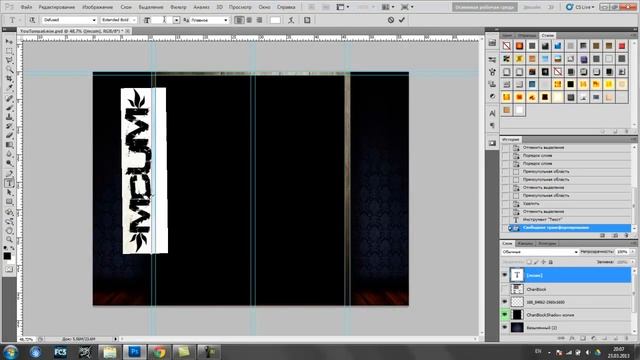Viewport: 640px width, 360px height.
Task: Select the Pen tool
Action: pos(9,174)
